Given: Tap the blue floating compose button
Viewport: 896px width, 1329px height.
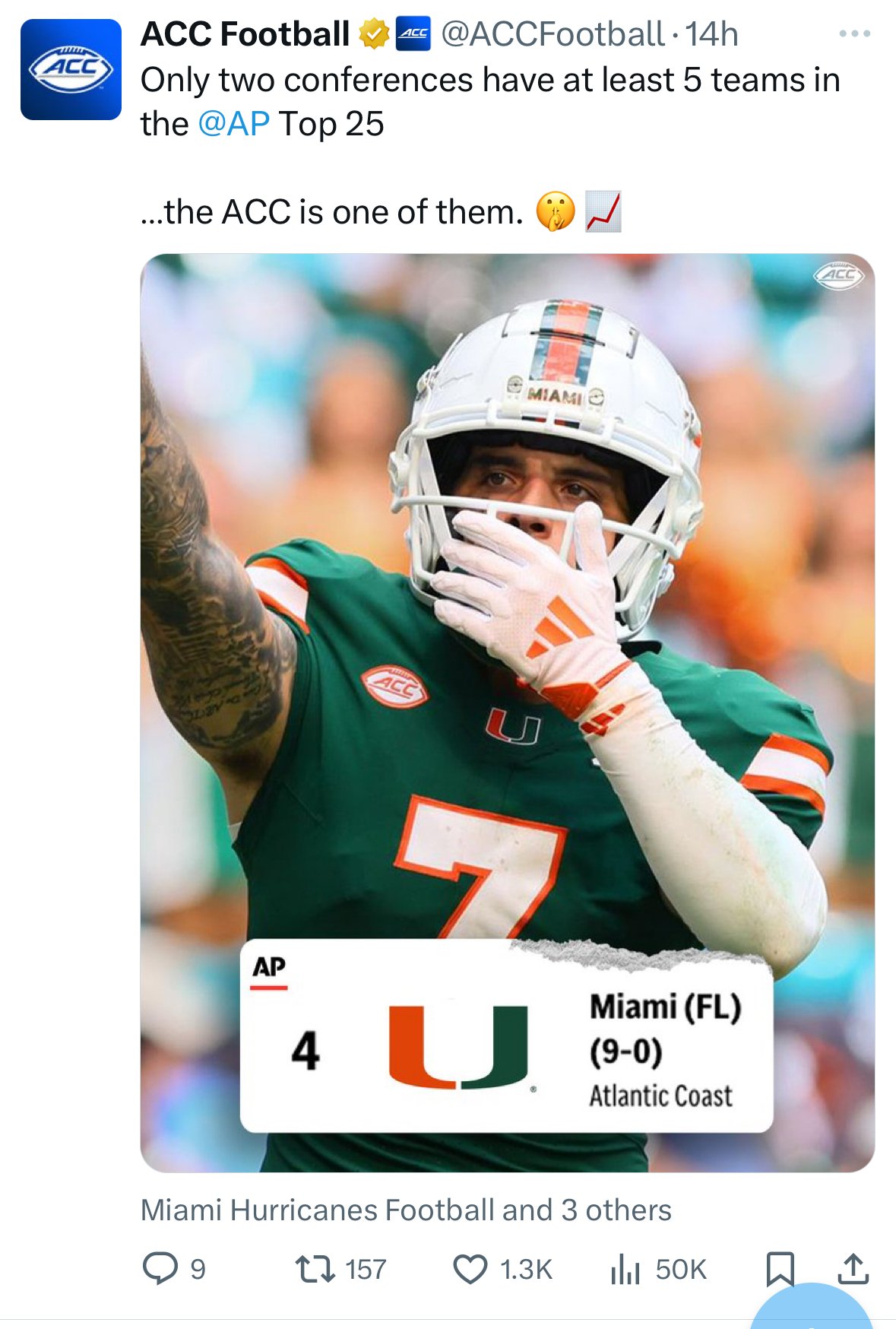Looking at the screenshot, I should point(812,1309).
